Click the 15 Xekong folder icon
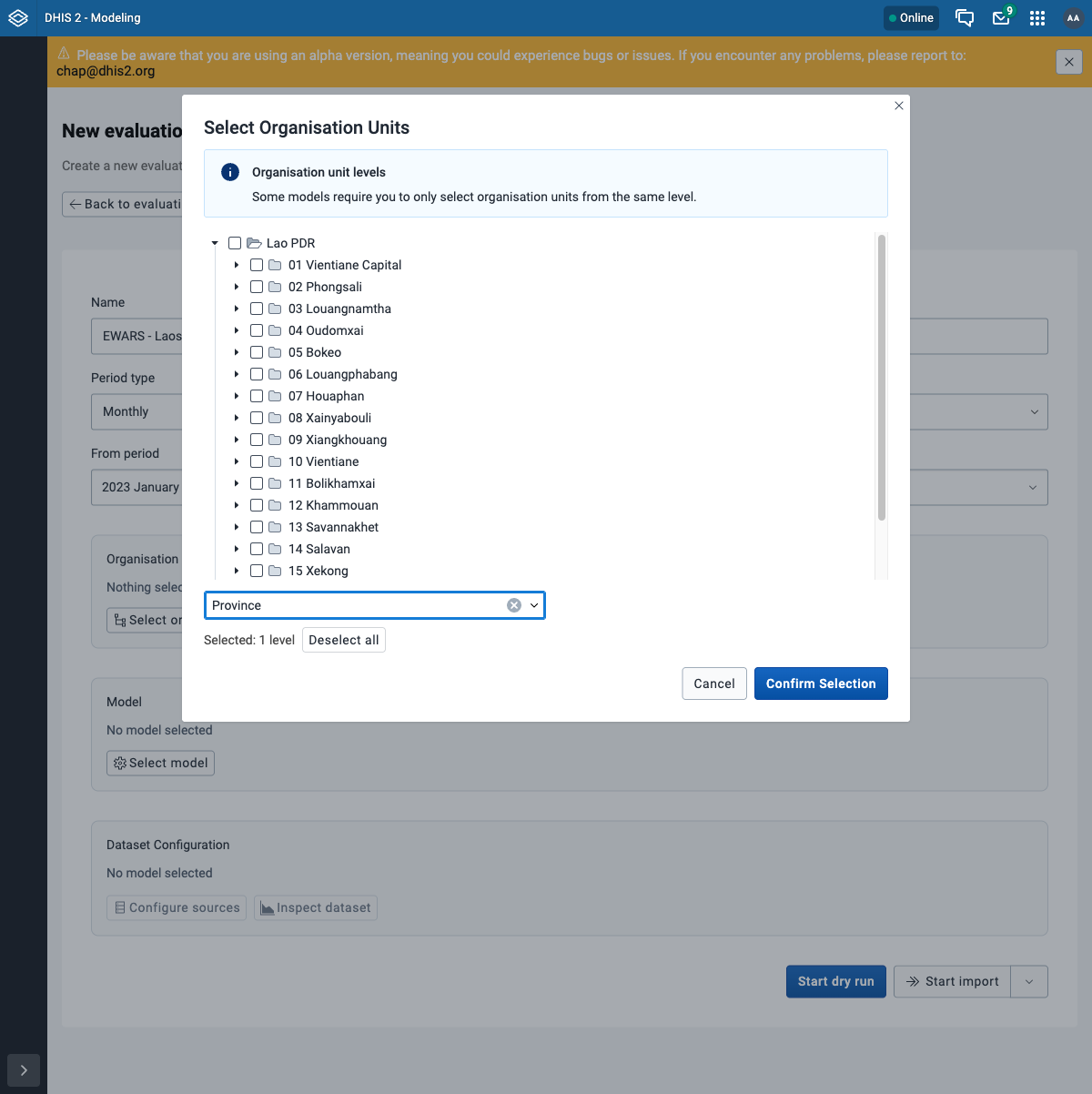This screenshot has height=1094, width=1092. click(275, 571)
